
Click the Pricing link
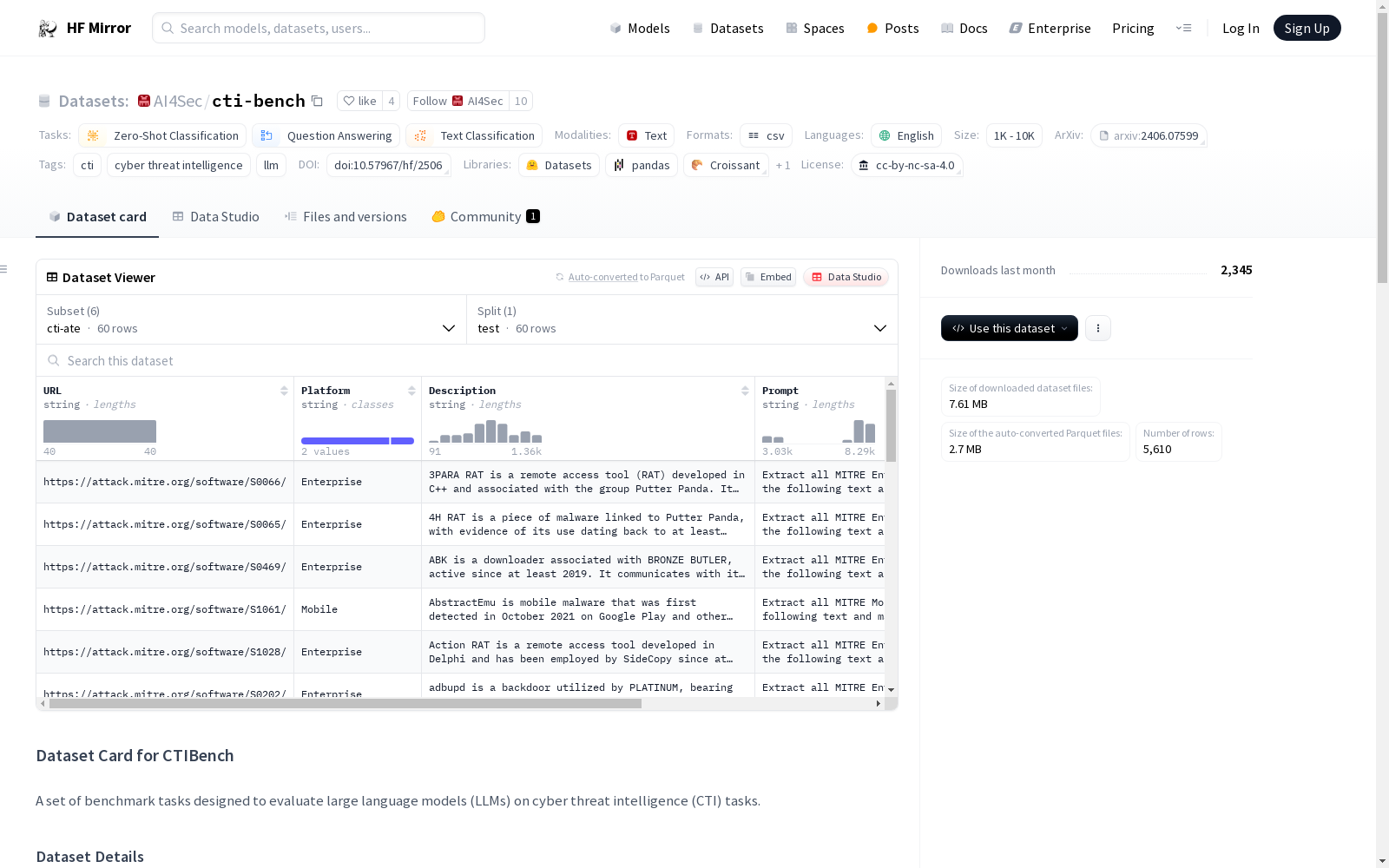click(x=1133, y=29)
